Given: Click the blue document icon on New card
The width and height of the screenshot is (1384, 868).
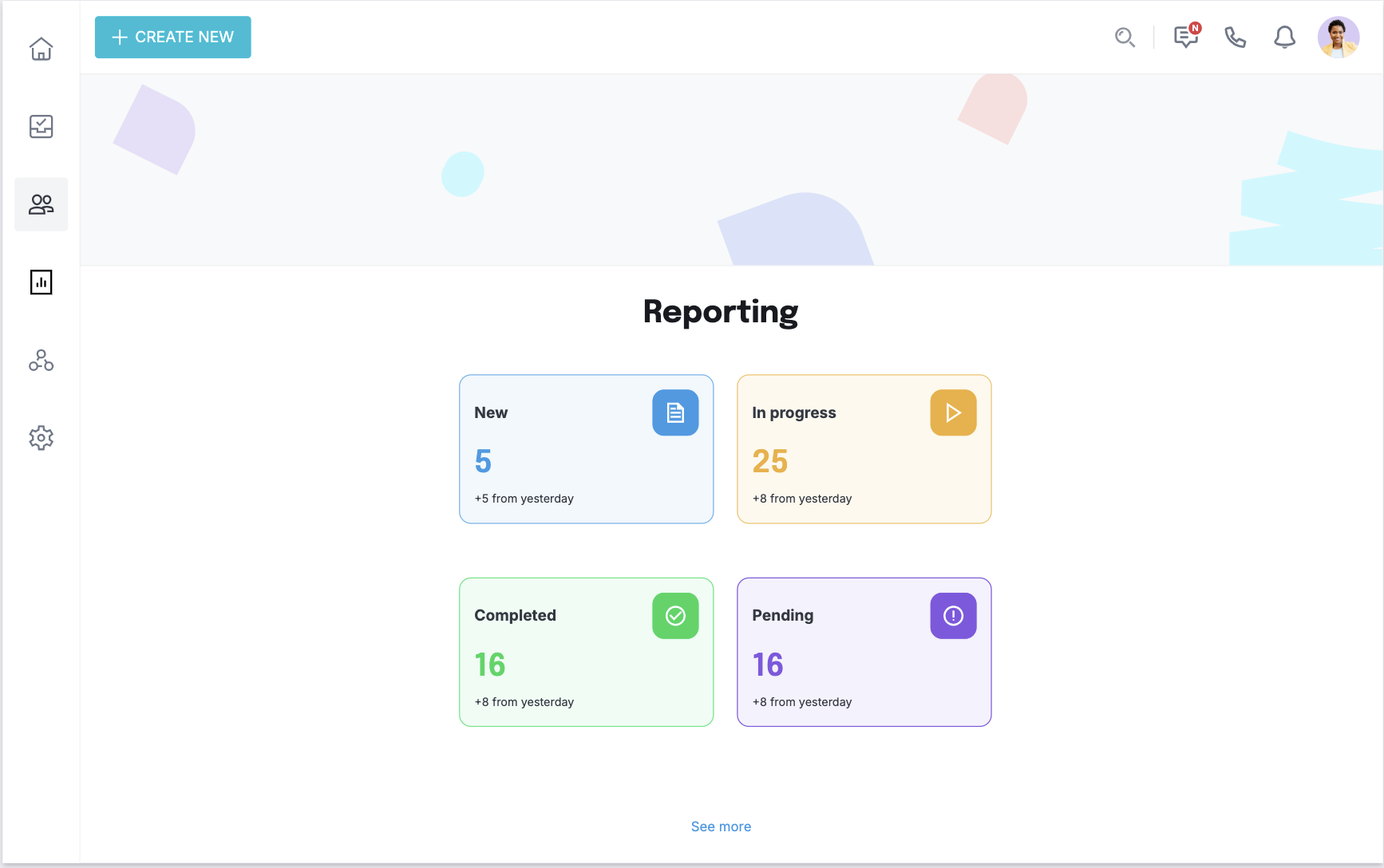Looking at the screenshot, I should point(675,412).
